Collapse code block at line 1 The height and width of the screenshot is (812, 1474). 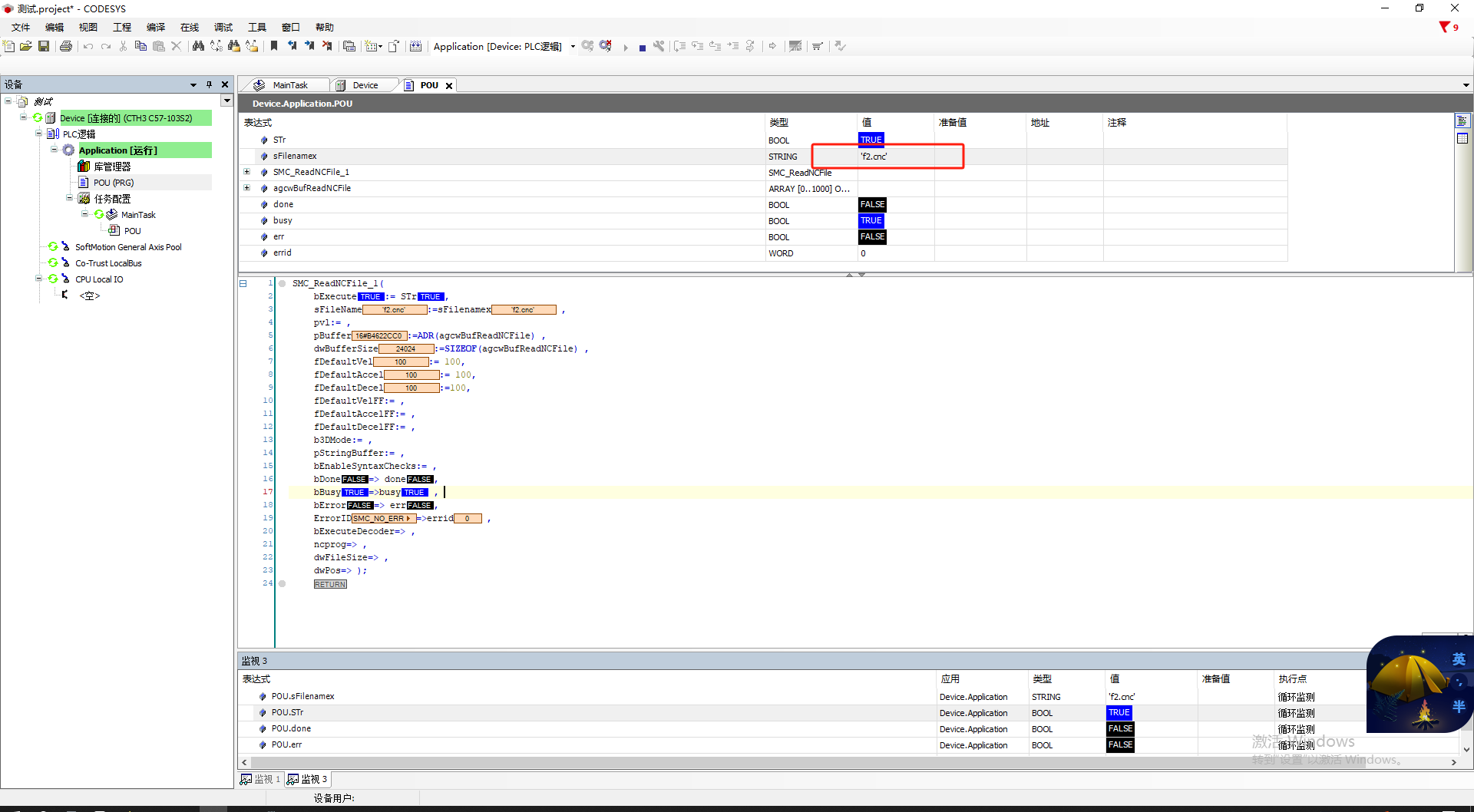[243, 283]
